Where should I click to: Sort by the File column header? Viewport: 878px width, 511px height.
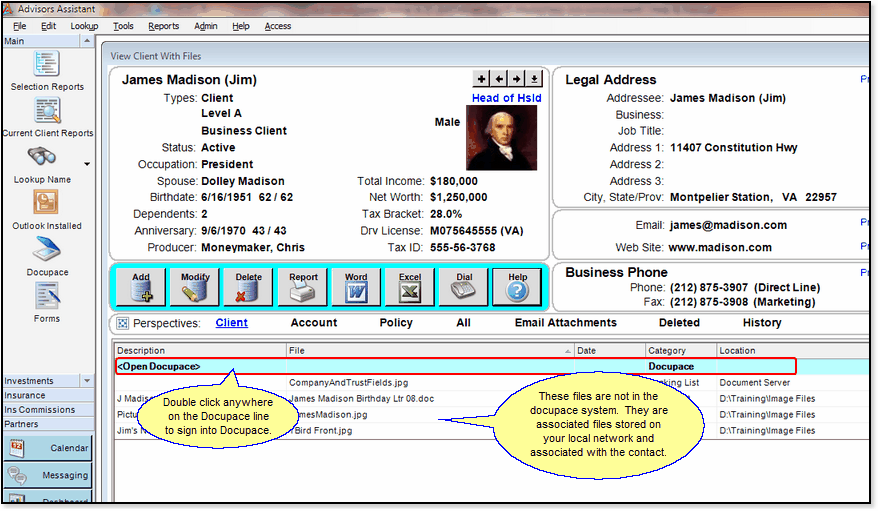pos(430,350)
